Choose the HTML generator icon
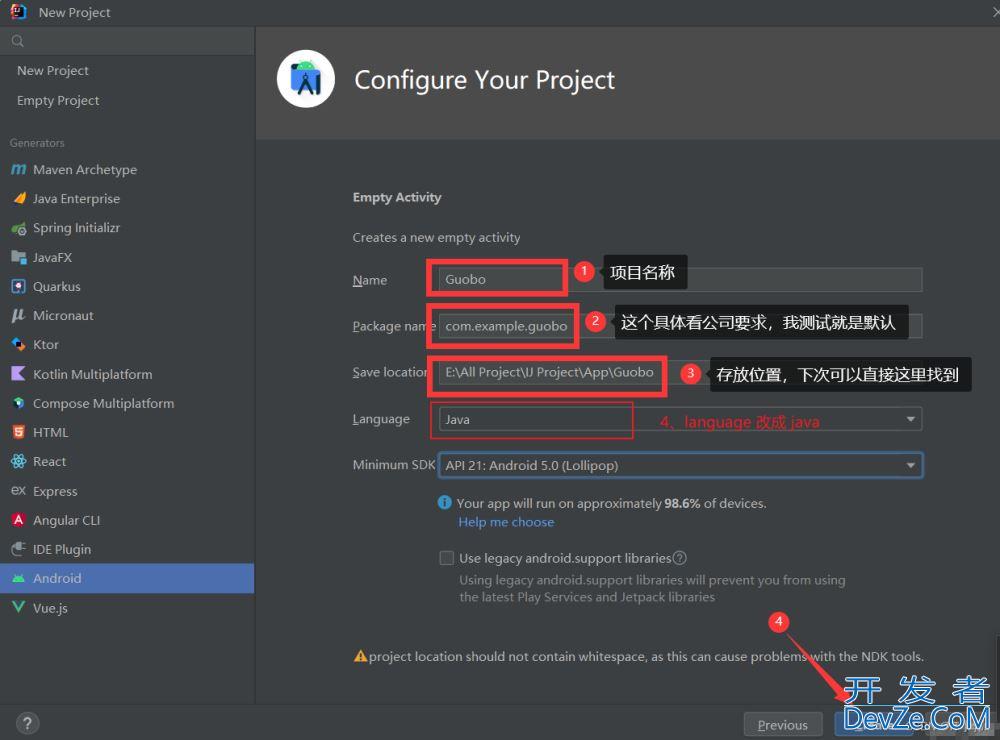 18,433
